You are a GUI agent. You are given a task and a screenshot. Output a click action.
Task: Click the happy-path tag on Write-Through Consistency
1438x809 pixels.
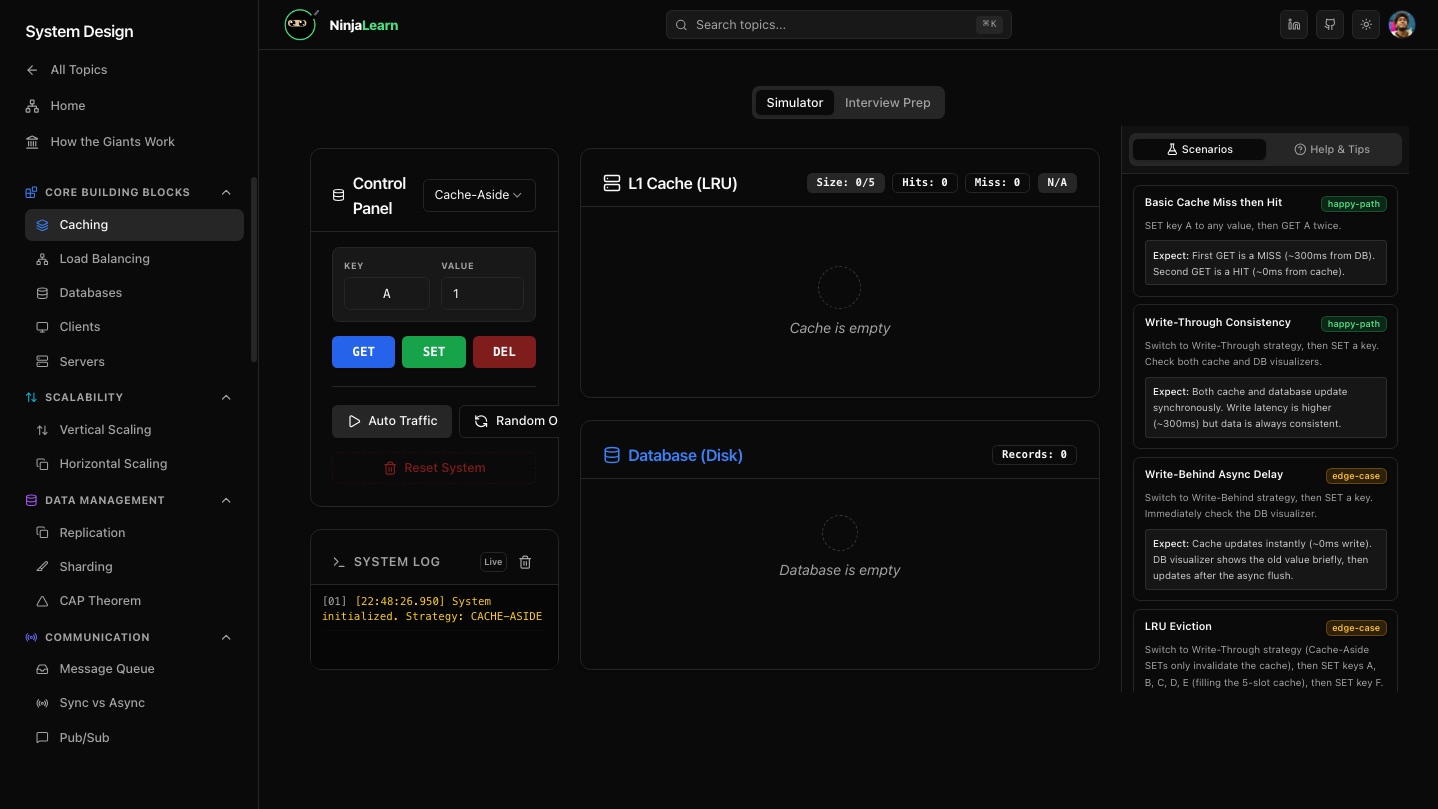click(x=1353, y=324)
